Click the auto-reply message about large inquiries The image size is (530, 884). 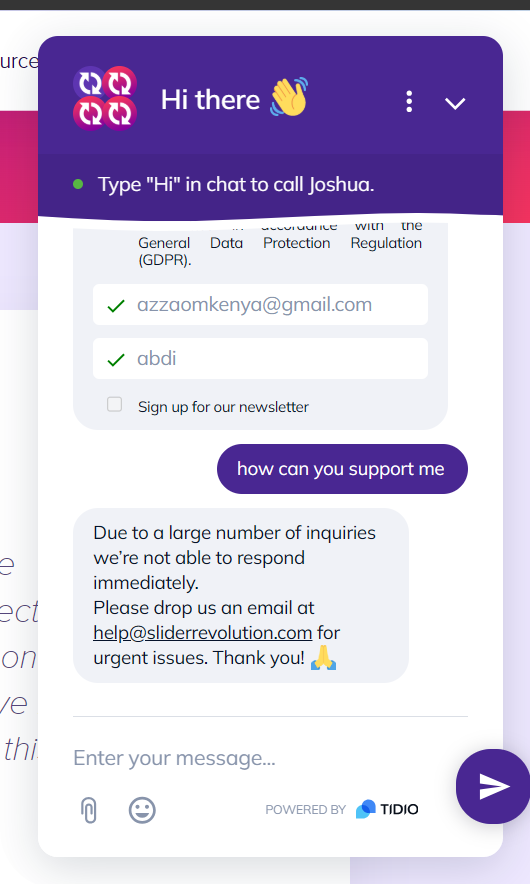click(x=241, y=595)
